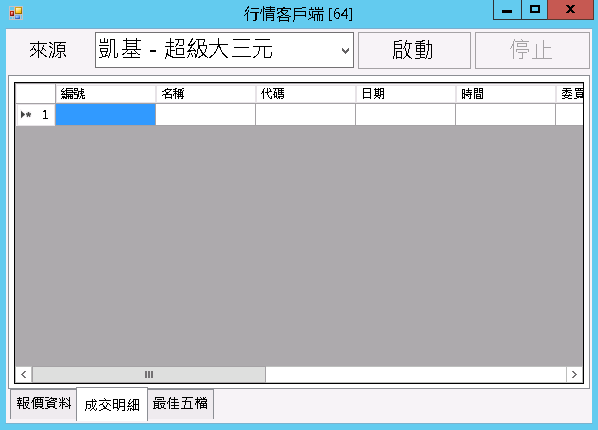Click the horizontal scrollbar thumb
Screen dimensions: 598x430
coord(149,374)
